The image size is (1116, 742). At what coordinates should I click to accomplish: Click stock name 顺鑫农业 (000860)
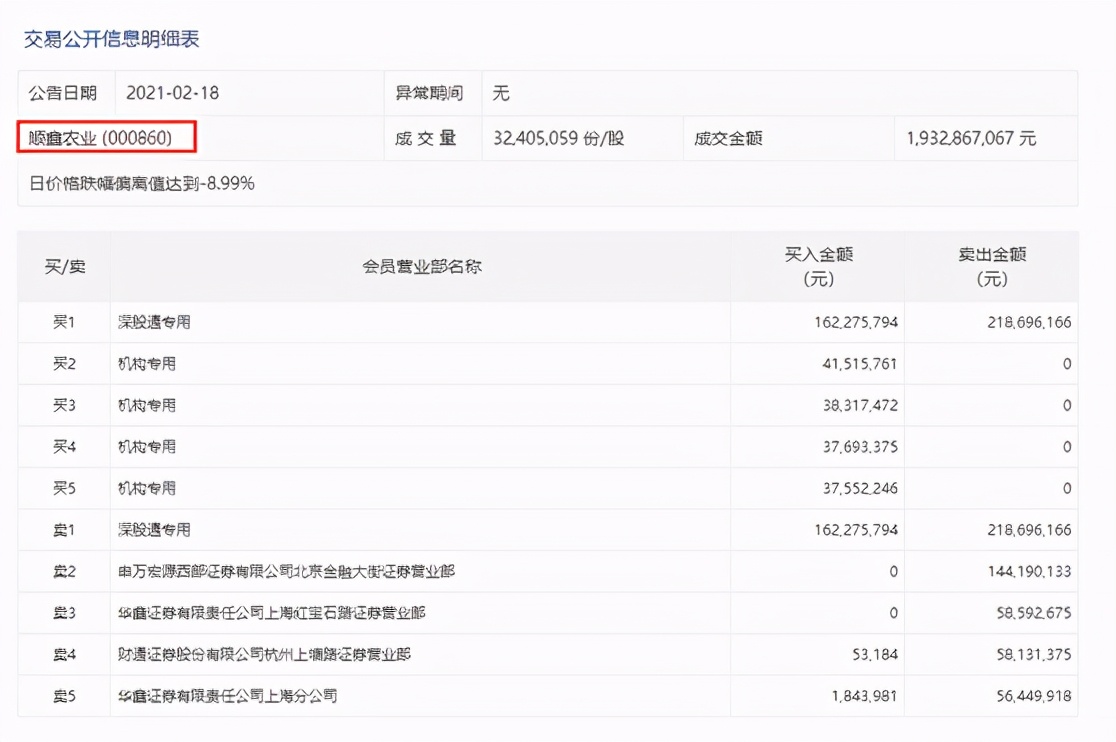[100, 138]
